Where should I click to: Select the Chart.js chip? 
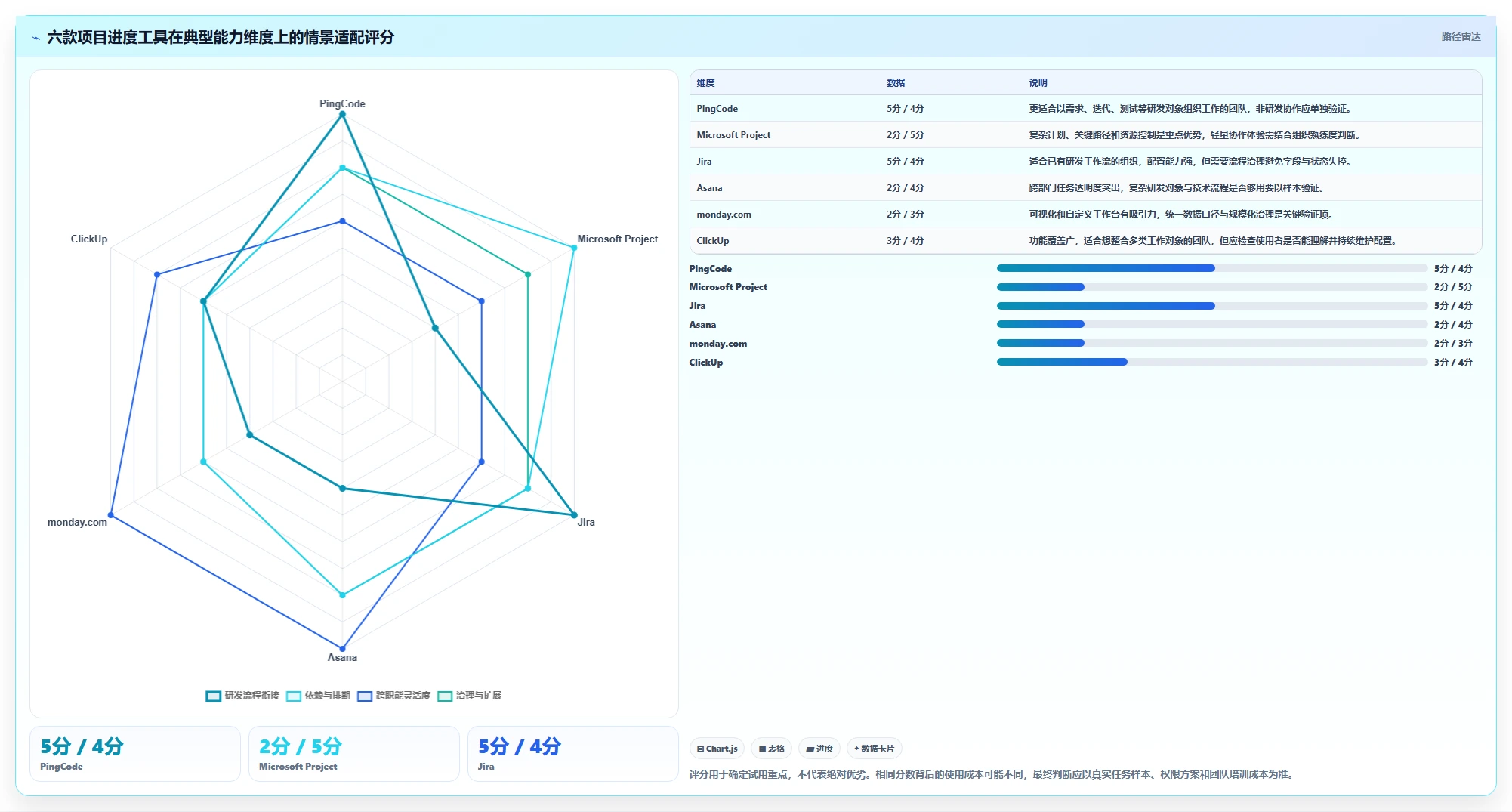click(717, 749)
